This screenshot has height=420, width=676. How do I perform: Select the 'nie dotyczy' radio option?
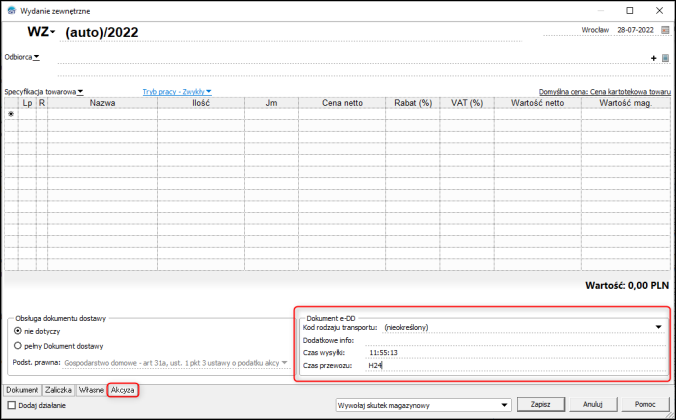[x=18, y=331]
